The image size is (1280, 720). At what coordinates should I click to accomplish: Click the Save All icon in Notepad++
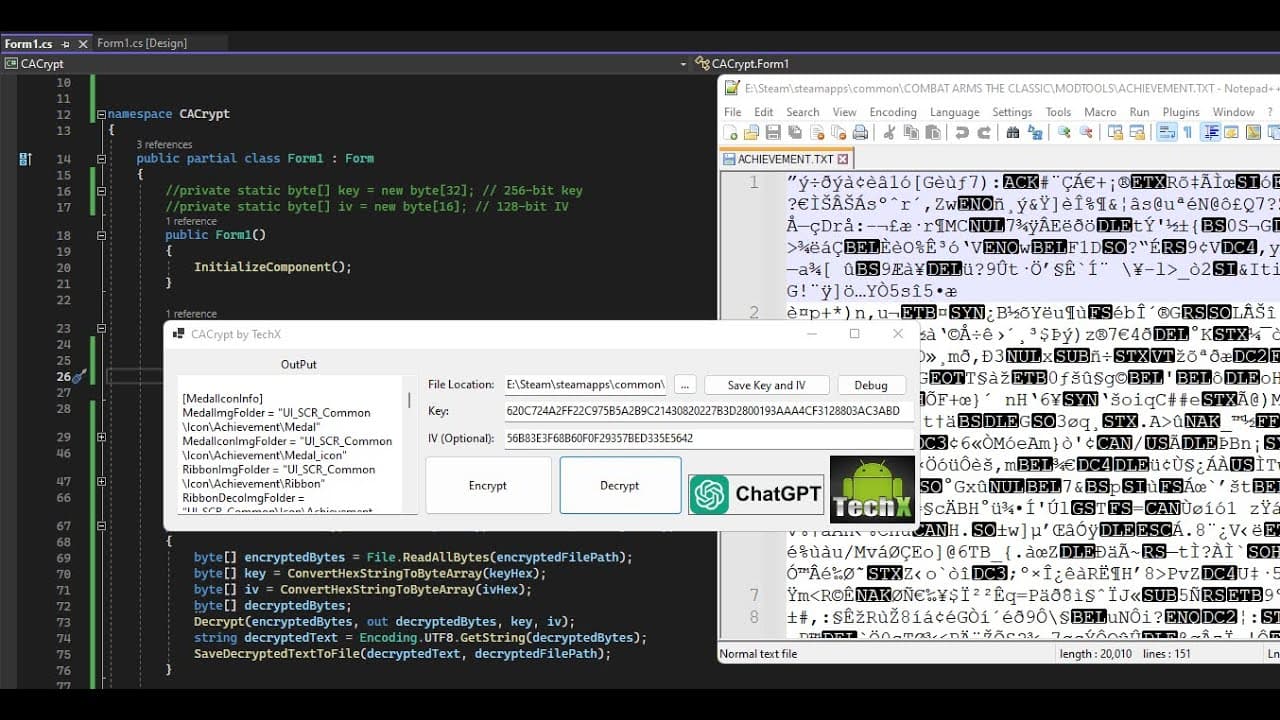[794, 133]
